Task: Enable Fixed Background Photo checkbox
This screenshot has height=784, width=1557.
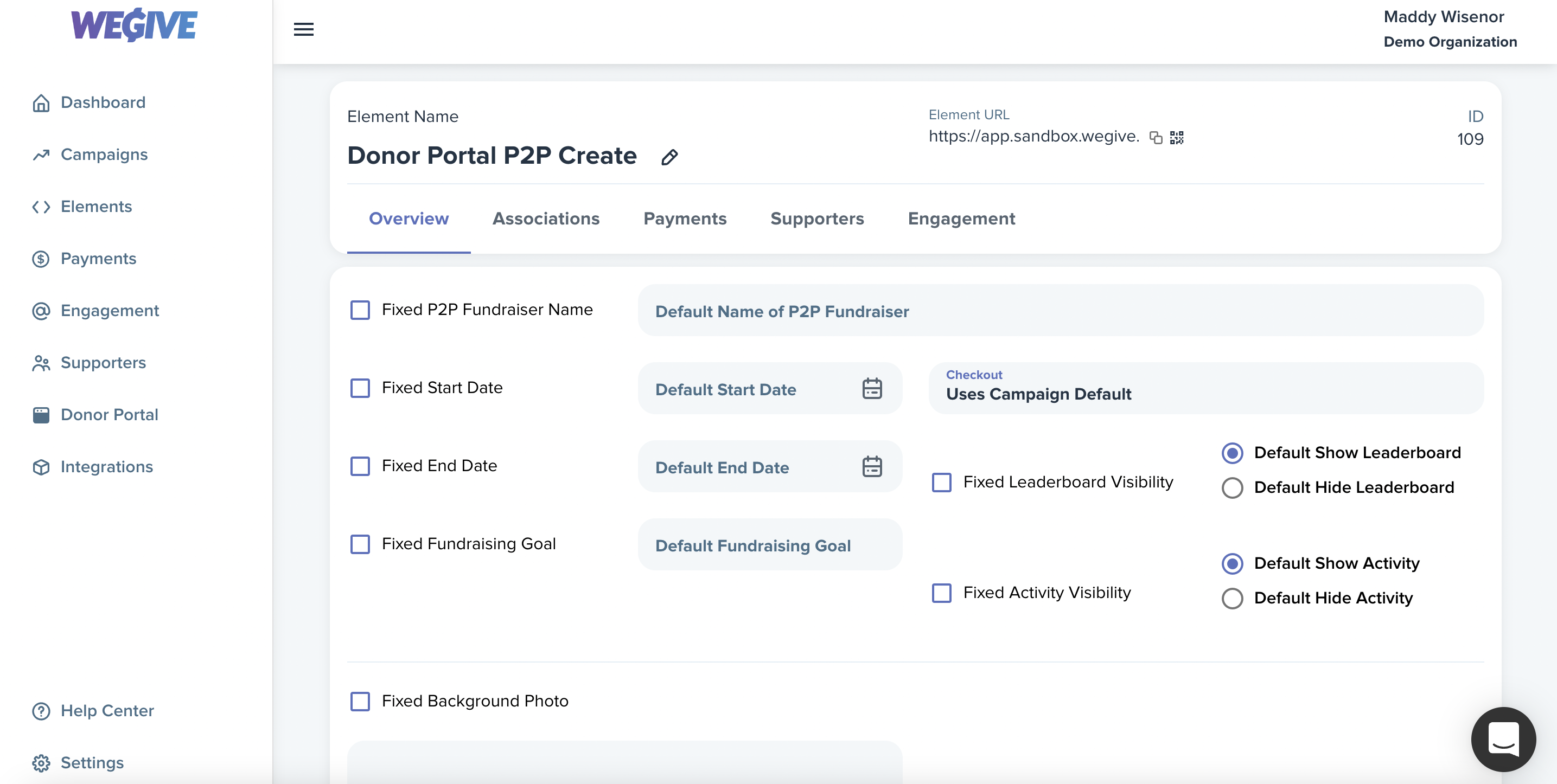Action: point(360,701)
